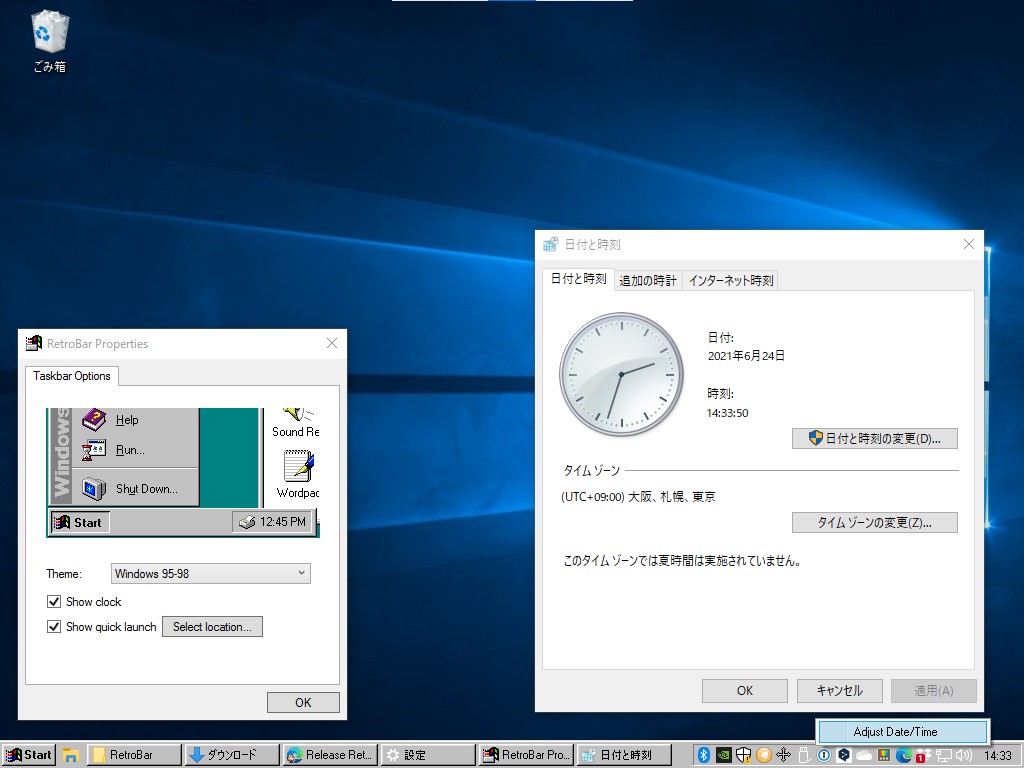This screenshot has width=1024, height=768.
Task: Click the タイム ゾーンの変更(Z)... button
Action: [875, 522]
